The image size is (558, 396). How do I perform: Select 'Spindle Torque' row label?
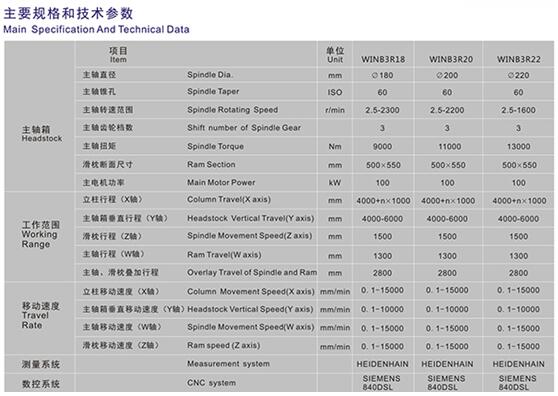[215, 146]
